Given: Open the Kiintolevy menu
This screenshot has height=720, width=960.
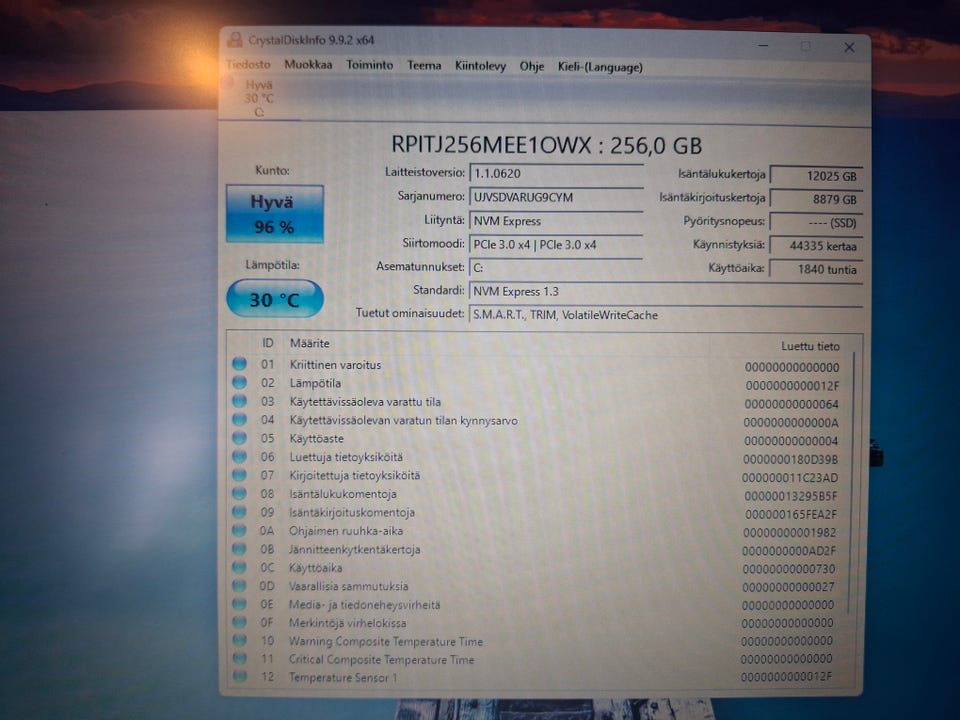Looking at the screenshot, I should click(x=481, y=66).
